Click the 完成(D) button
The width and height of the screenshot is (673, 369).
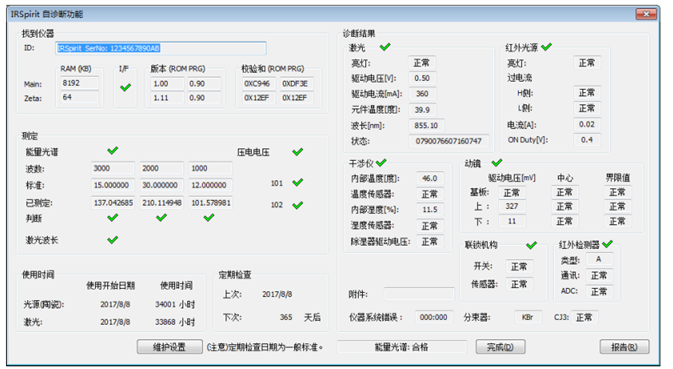click(500, 347)
